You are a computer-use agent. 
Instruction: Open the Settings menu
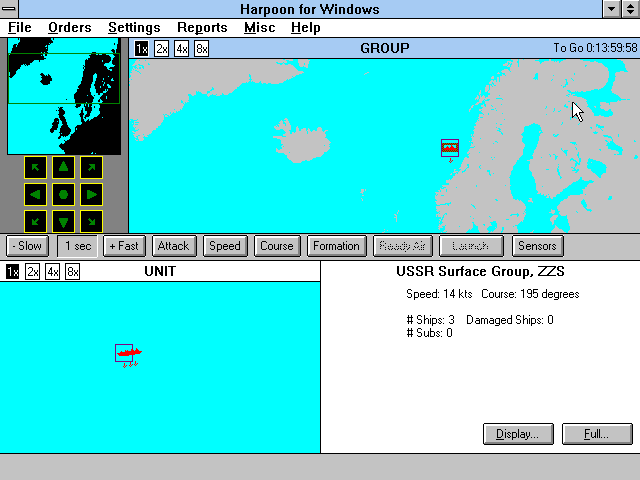pyautogui.click(x=134, y=28)
